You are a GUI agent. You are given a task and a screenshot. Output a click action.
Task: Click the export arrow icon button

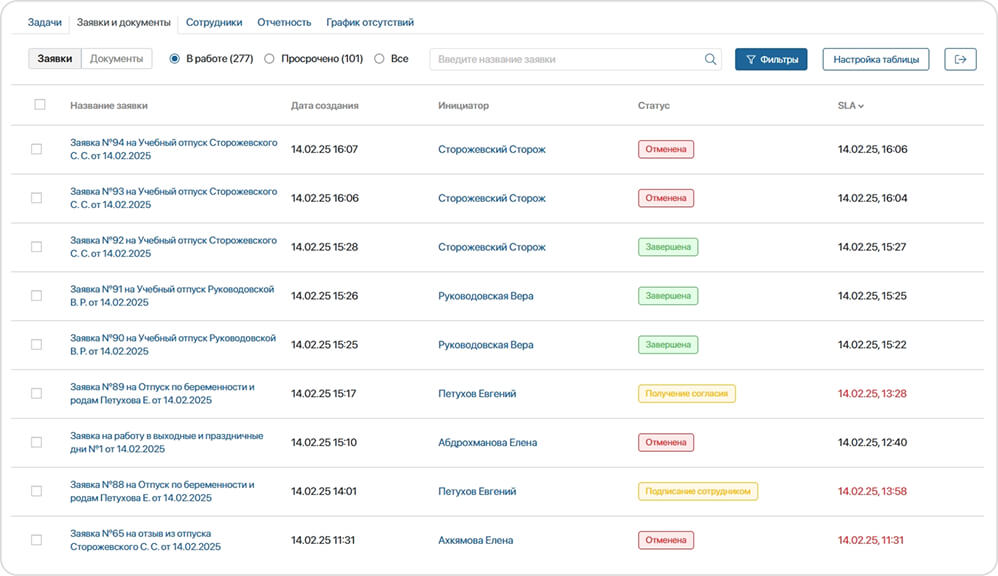point(960,59)
